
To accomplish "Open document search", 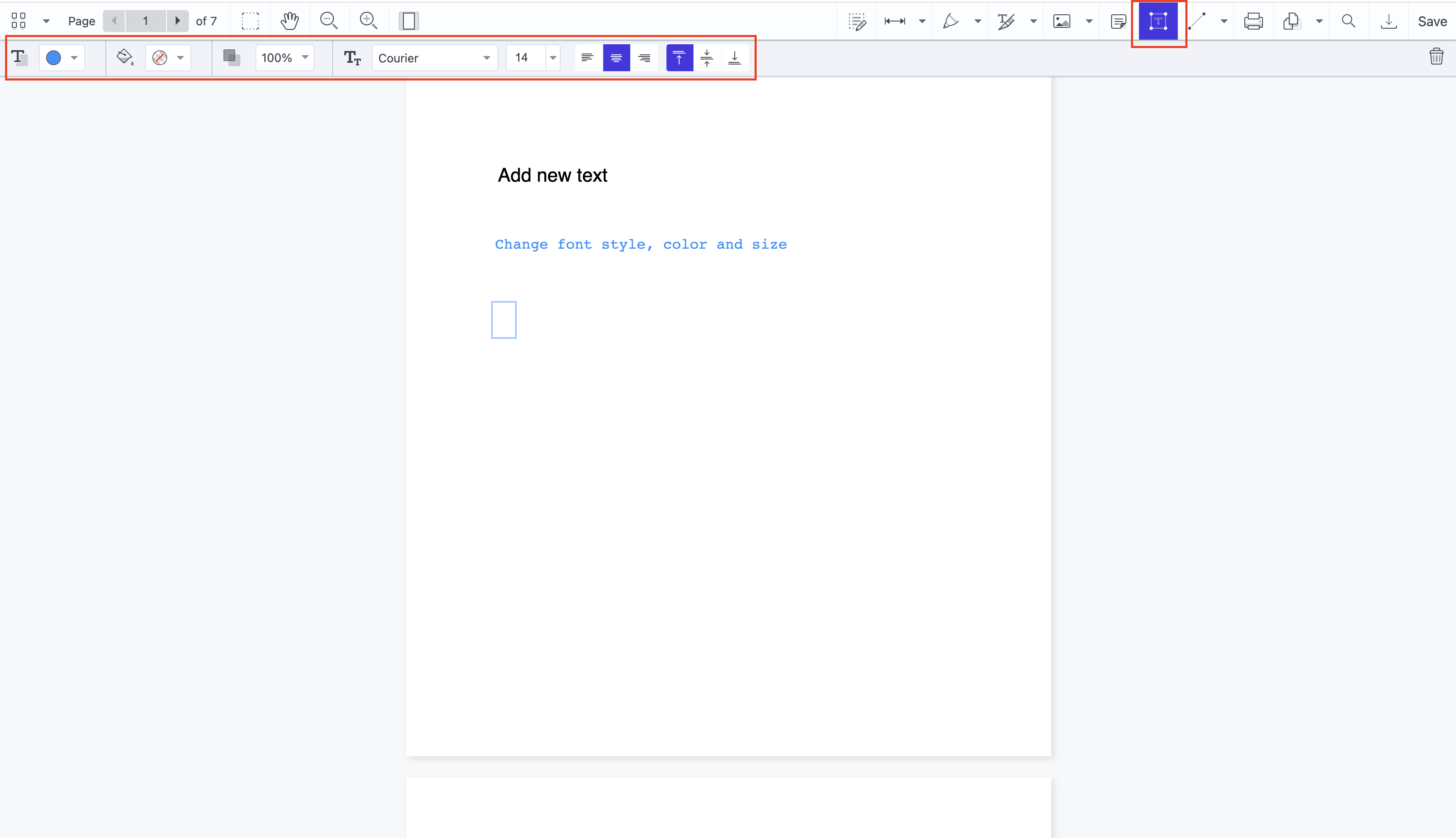I will [1349, 21].
